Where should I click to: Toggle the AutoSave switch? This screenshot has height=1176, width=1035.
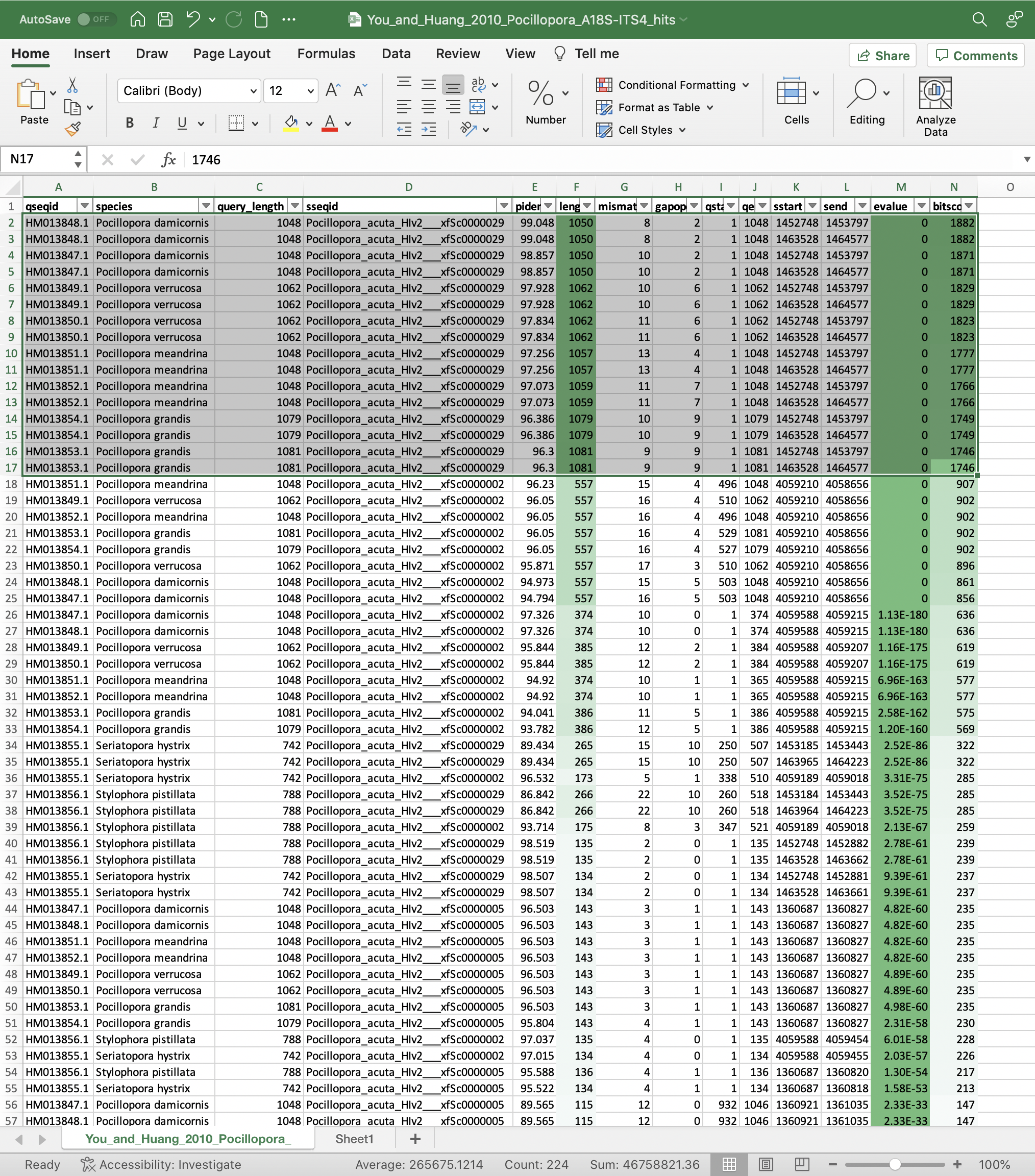pyautogui.click(x=95, y=19)
